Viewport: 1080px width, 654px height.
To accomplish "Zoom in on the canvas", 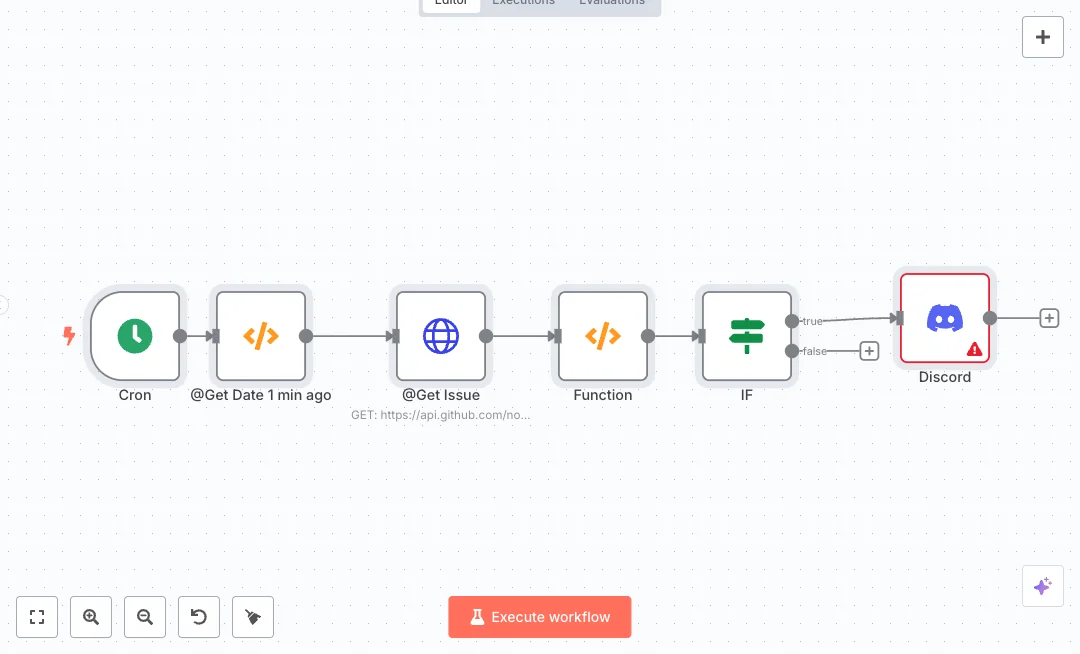I will pos(91,617).
